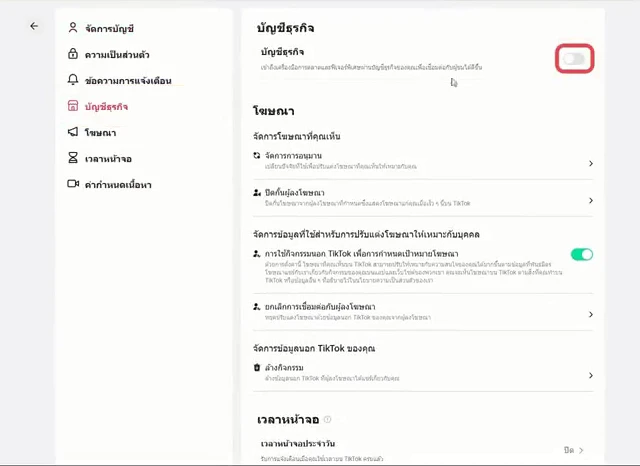The image size is (640, 466).
Task: Go back using the left arrow
Action: click(34, 27)
